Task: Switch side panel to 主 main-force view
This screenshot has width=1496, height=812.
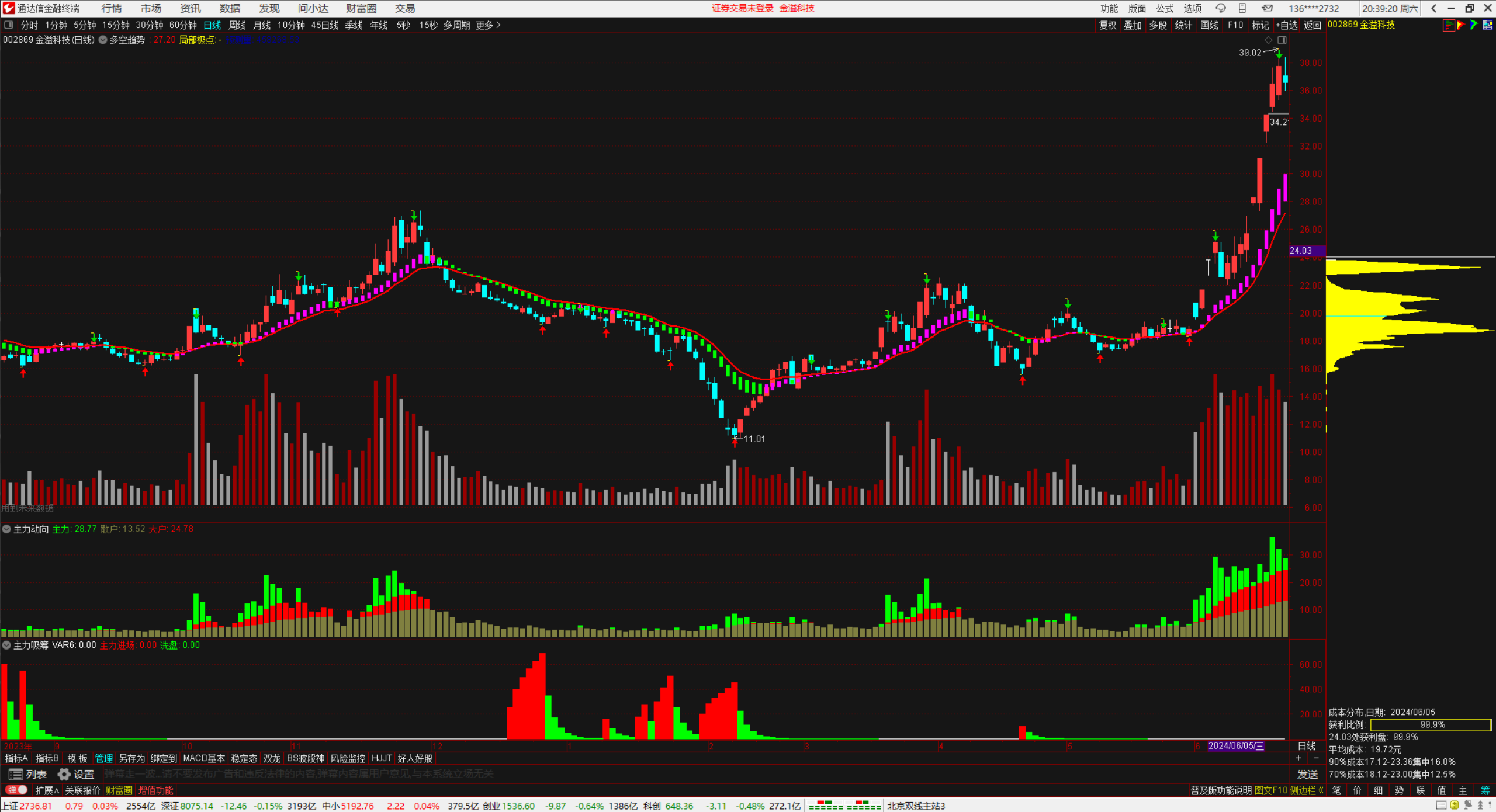Action: tap(1463, 790)
